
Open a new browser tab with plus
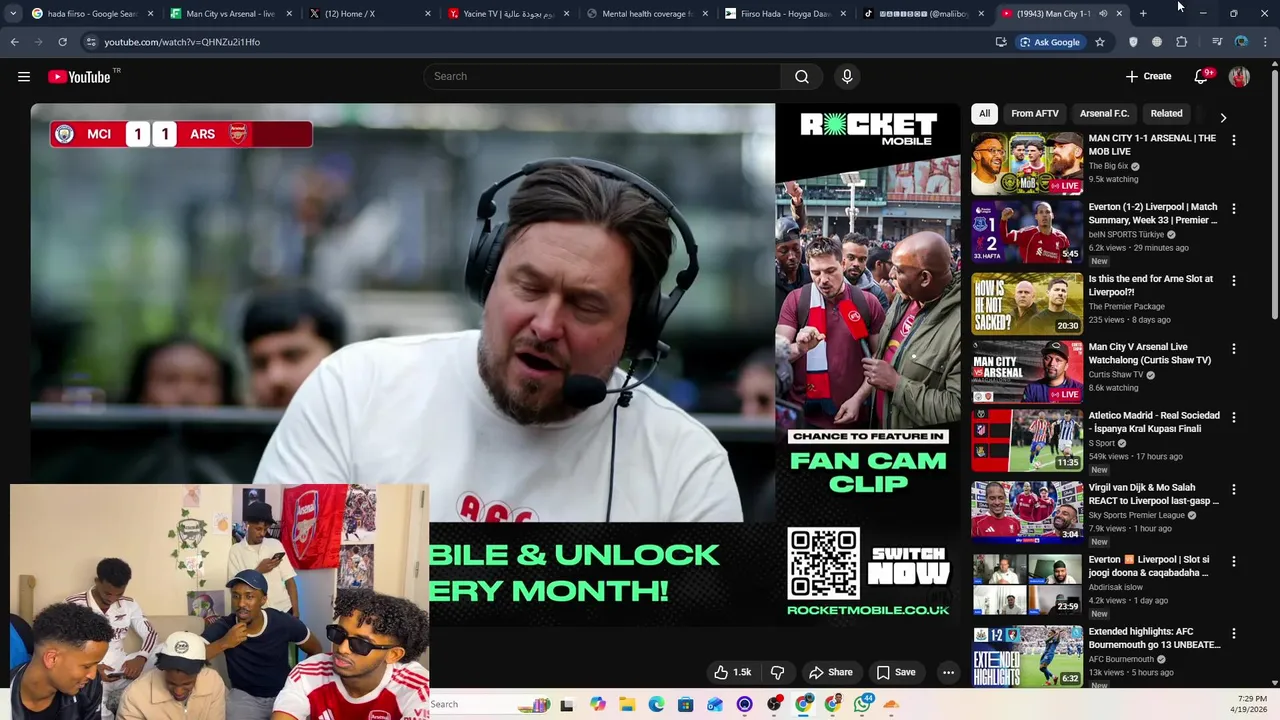pos(1143,14)
